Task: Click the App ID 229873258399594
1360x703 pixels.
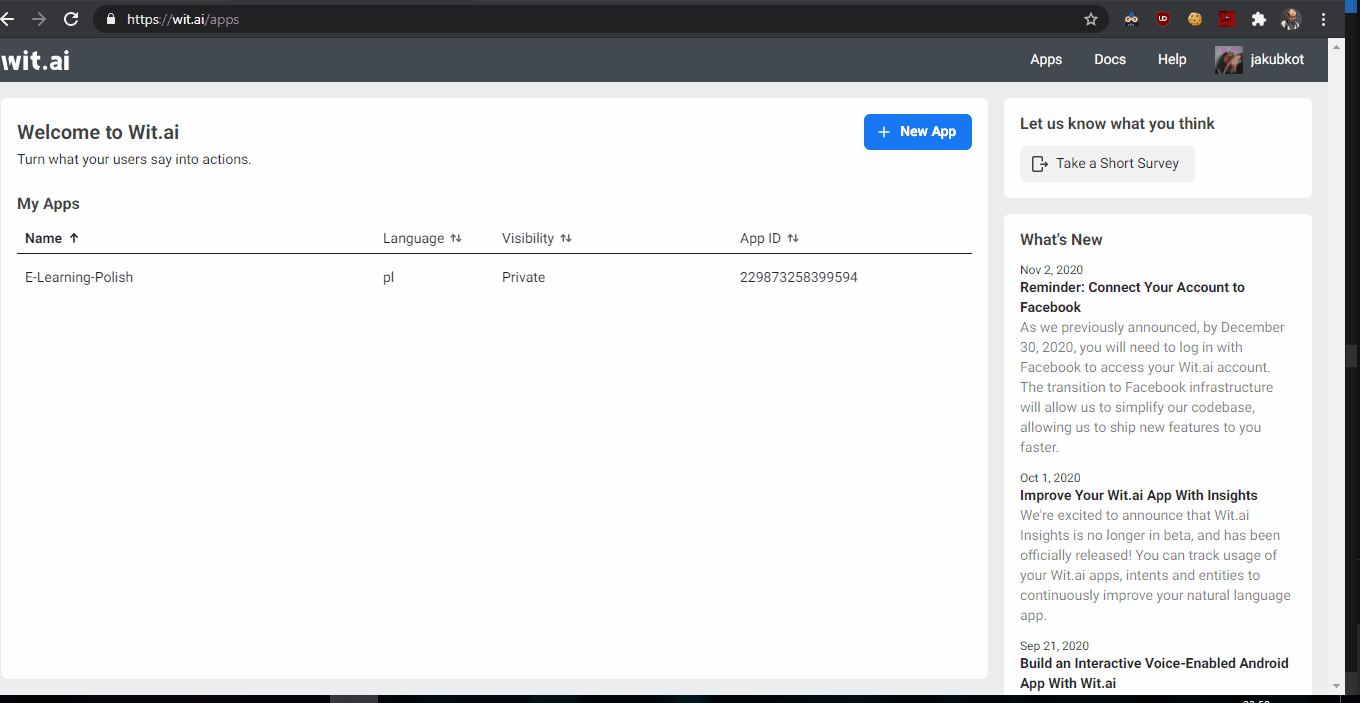Action: (799, 277)
